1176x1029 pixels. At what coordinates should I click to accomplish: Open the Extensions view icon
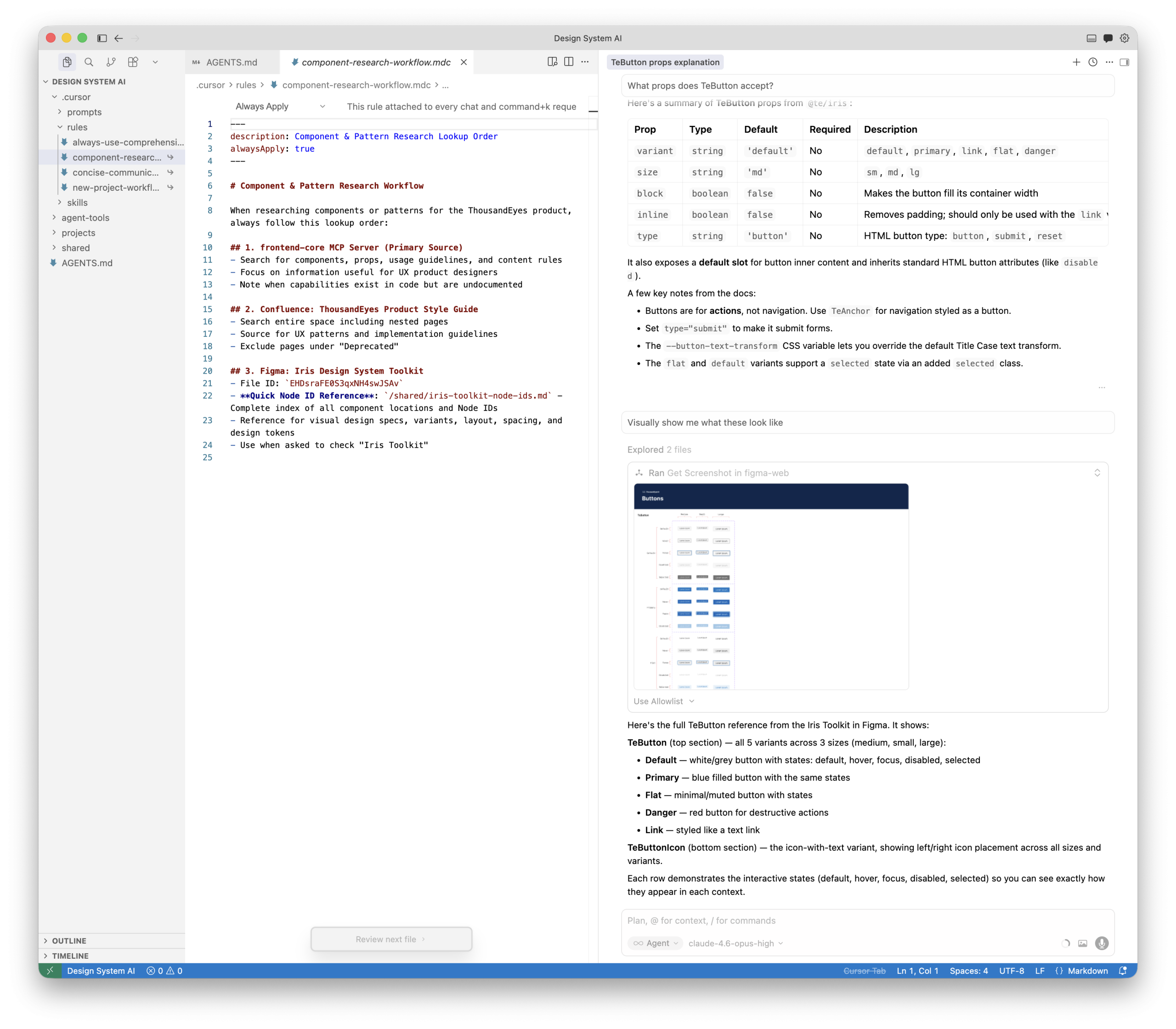(x=133, y=62)
